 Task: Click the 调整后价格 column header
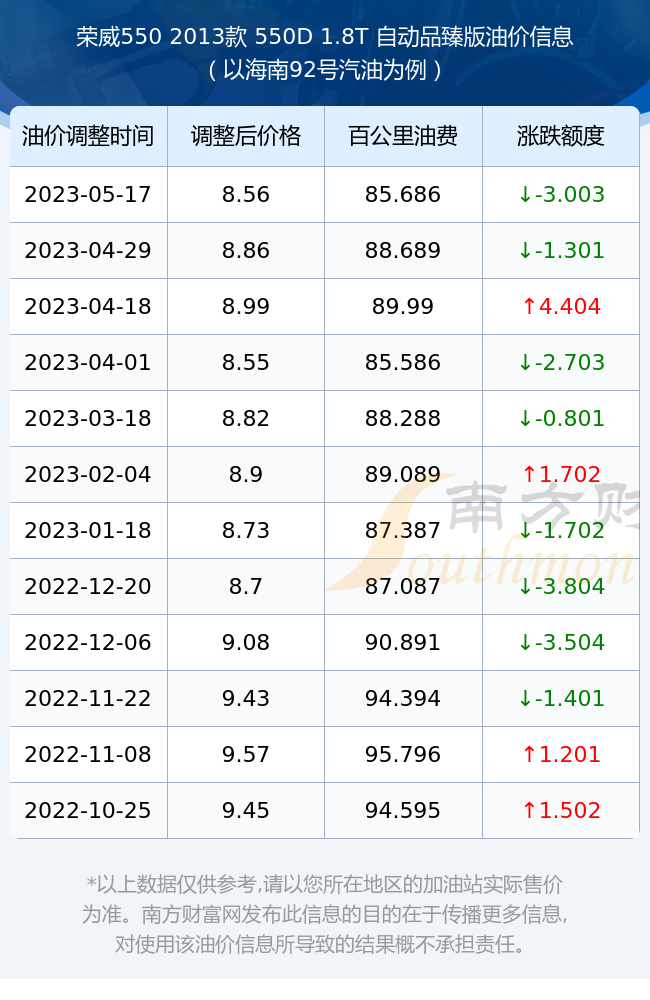coord(246,136)
